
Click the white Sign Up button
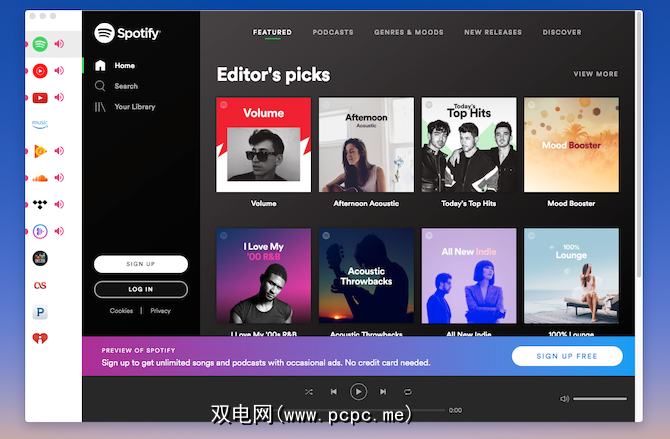141,264
